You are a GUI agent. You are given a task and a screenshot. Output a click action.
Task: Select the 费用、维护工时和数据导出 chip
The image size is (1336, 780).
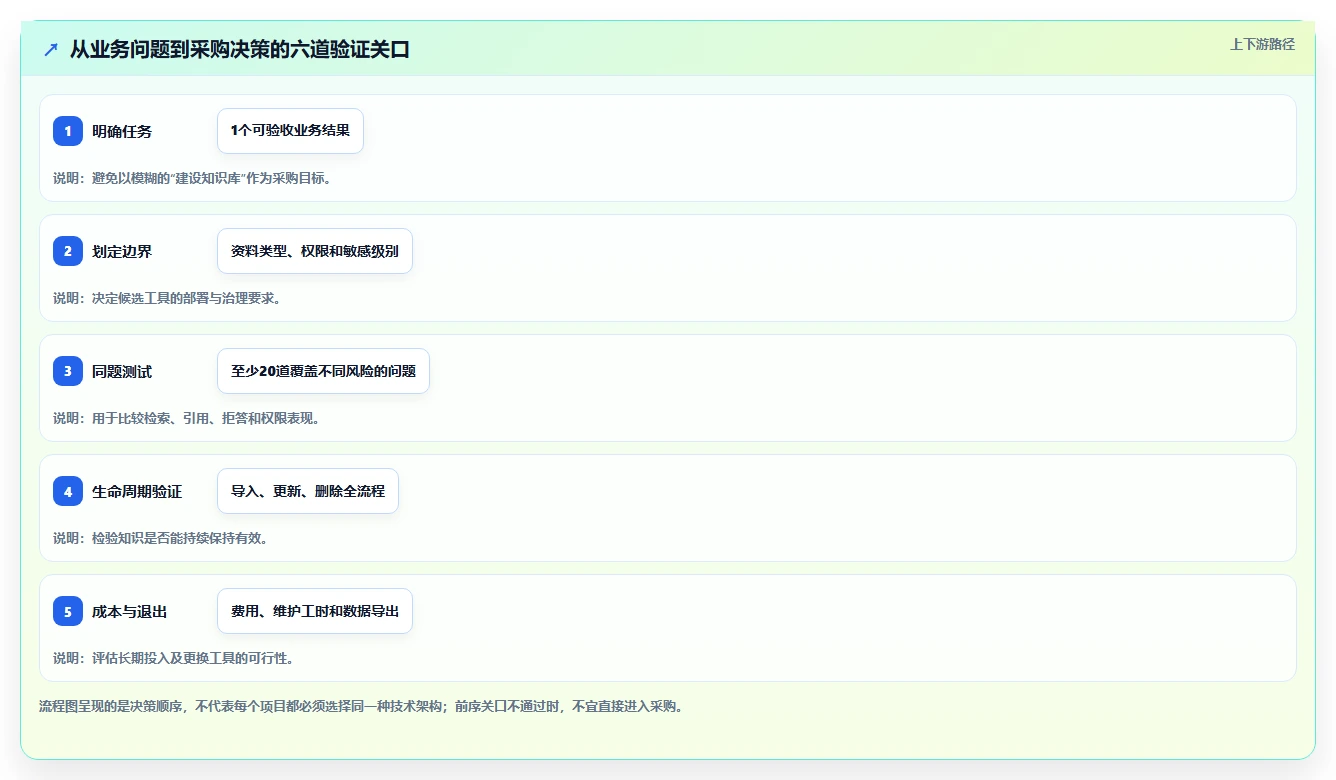[x=315, y=611]
